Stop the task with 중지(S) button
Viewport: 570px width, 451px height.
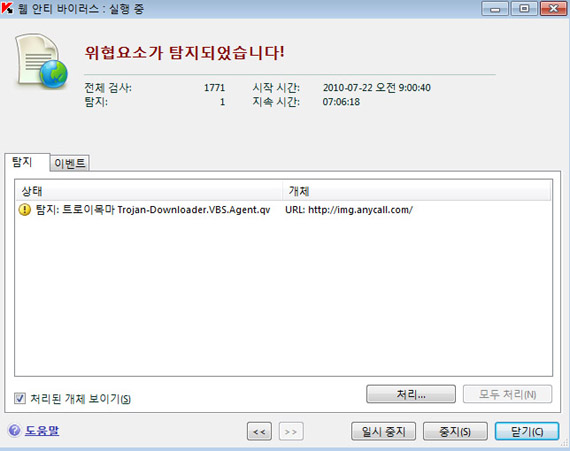[x=455, y=431]
